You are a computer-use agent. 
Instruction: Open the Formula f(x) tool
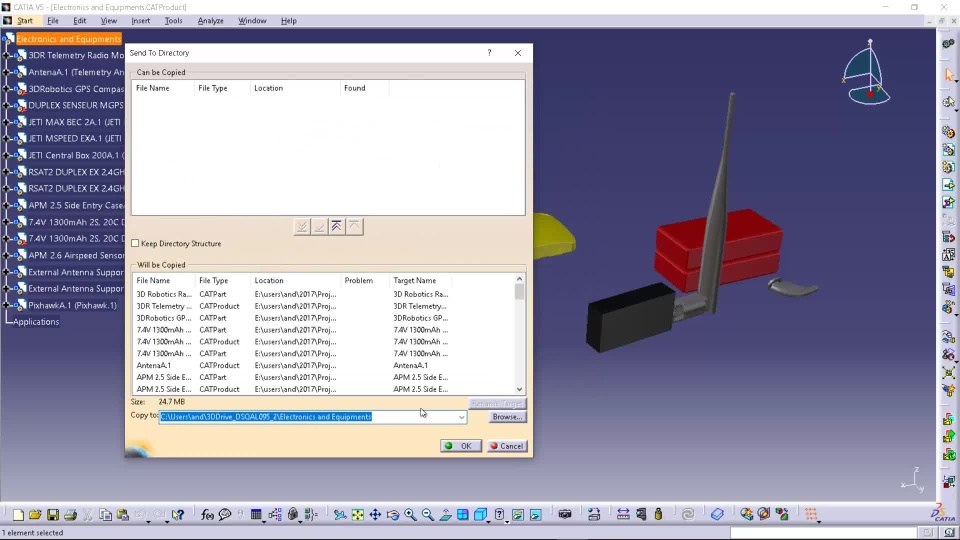tap(207, 515)
